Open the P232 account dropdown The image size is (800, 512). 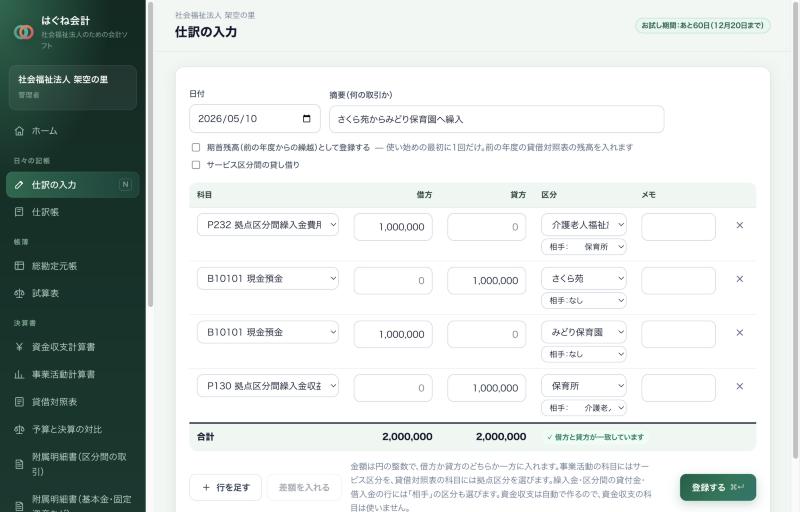[268, 225]
